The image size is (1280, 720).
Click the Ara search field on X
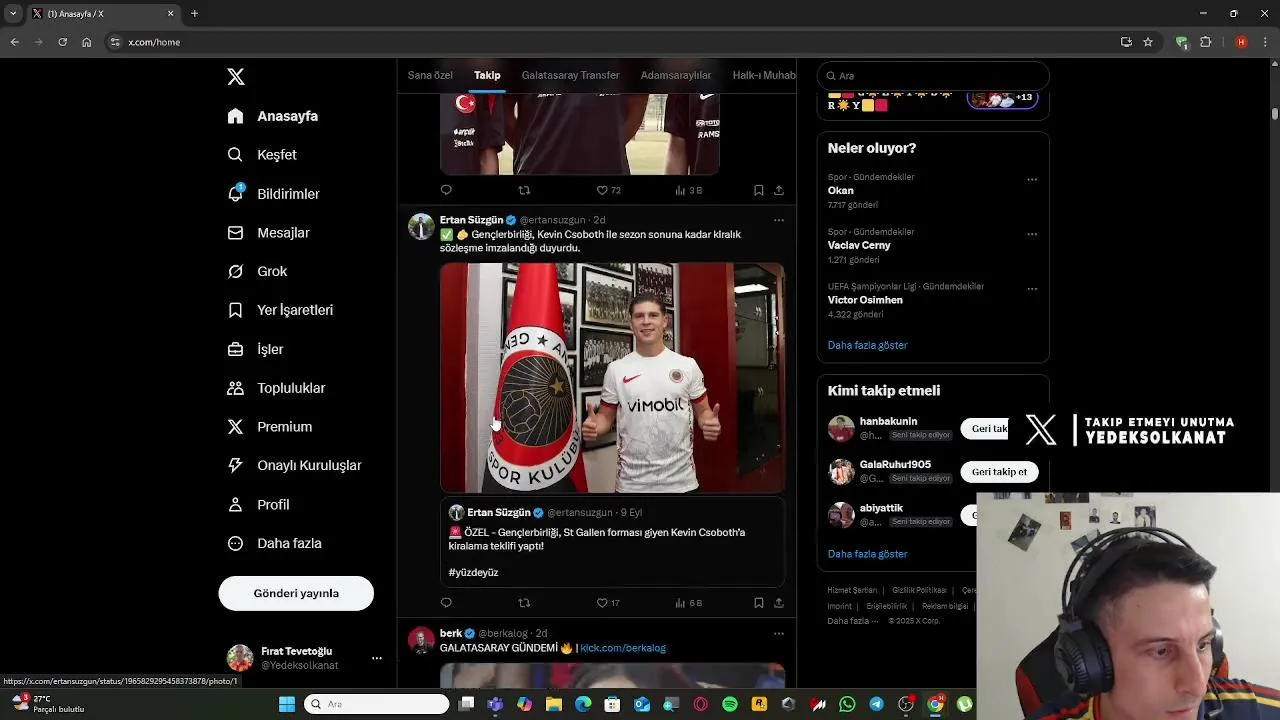(933, 76)
